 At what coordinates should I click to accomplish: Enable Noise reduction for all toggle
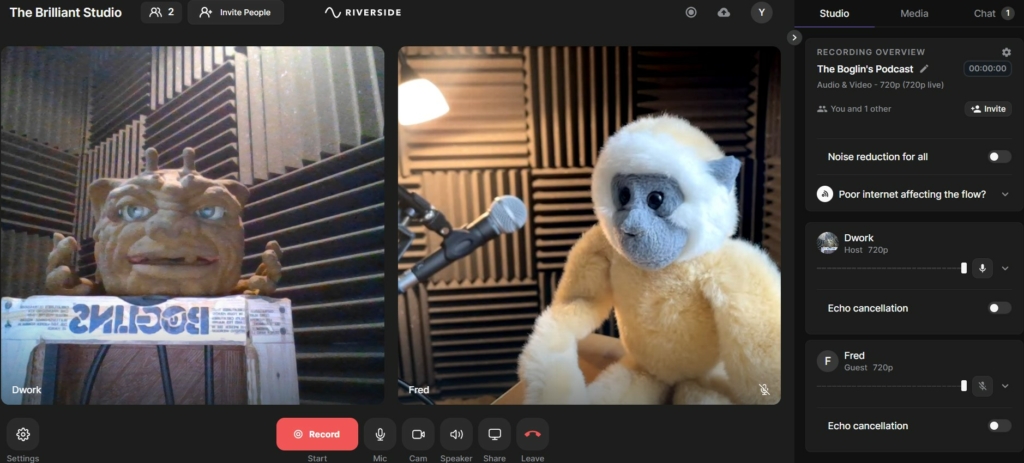(x=999, y=157)
